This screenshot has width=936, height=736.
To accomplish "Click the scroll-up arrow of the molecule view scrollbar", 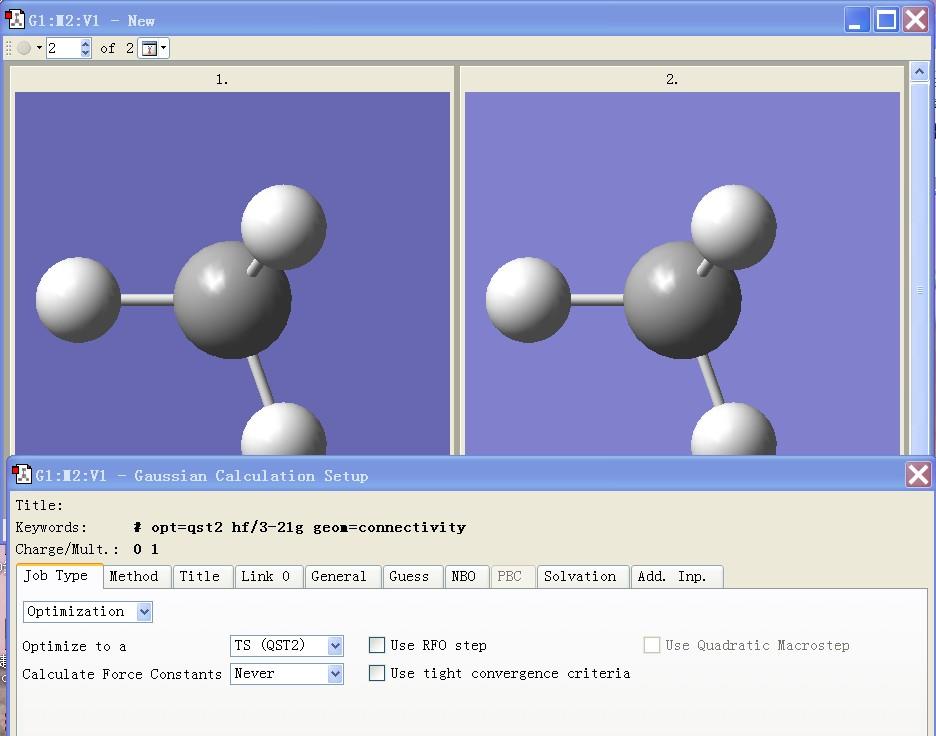I will coord(920,73).
